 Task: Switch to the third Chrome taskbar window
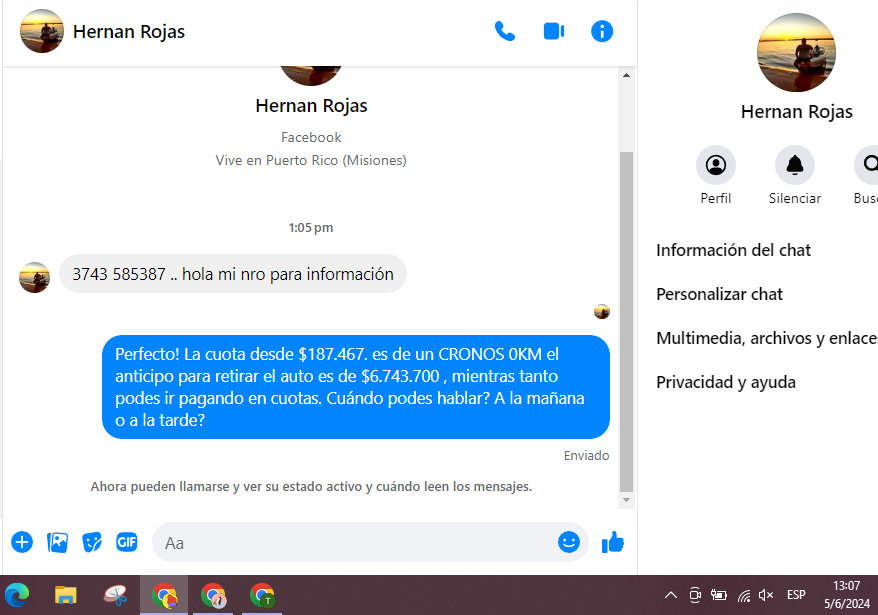(262, 595)
